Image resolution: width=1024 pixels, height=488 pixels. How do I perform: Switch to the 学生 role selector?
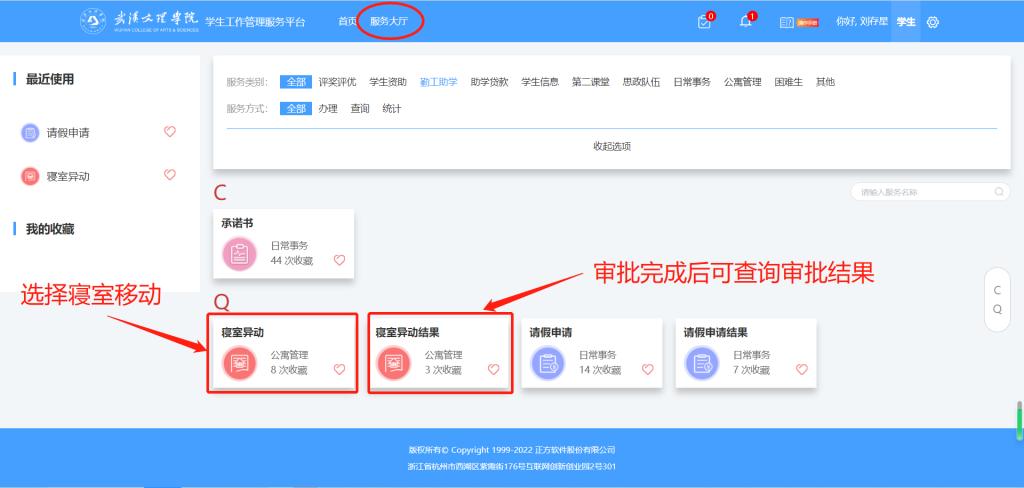click(x=906, y=22)
